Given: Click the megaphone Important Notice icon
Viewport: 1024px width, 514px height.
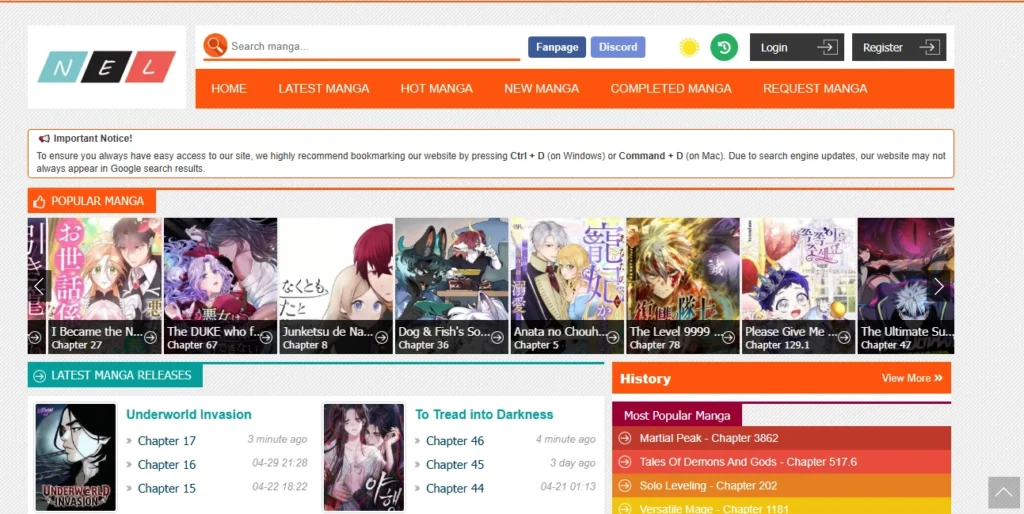Looking at the screenshot, I should pyautogui.click(x=44, y=138).
